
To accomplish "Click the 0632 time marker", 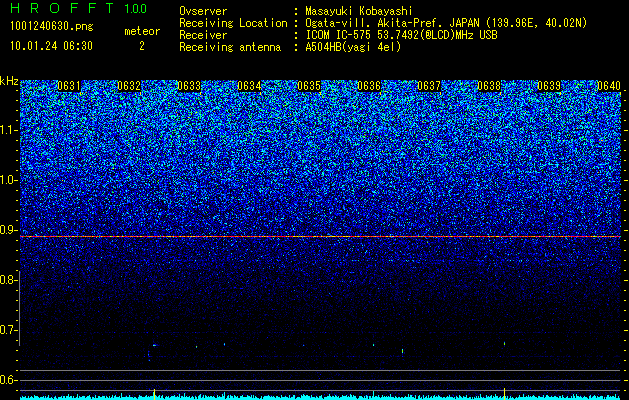I will tap(129, 86).
